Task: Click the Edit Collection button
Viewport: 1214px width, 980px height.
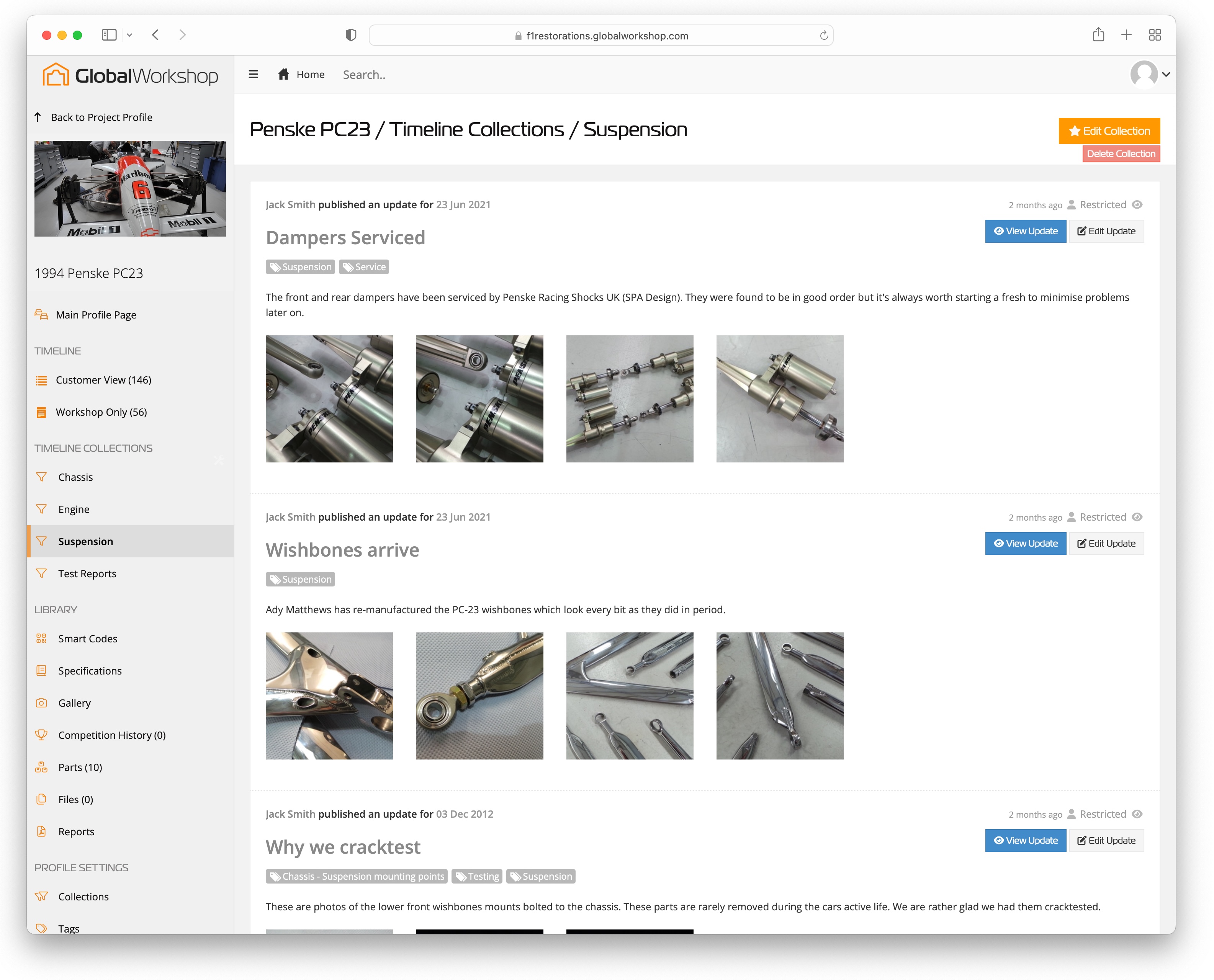Action: (x=1109, y=131)
